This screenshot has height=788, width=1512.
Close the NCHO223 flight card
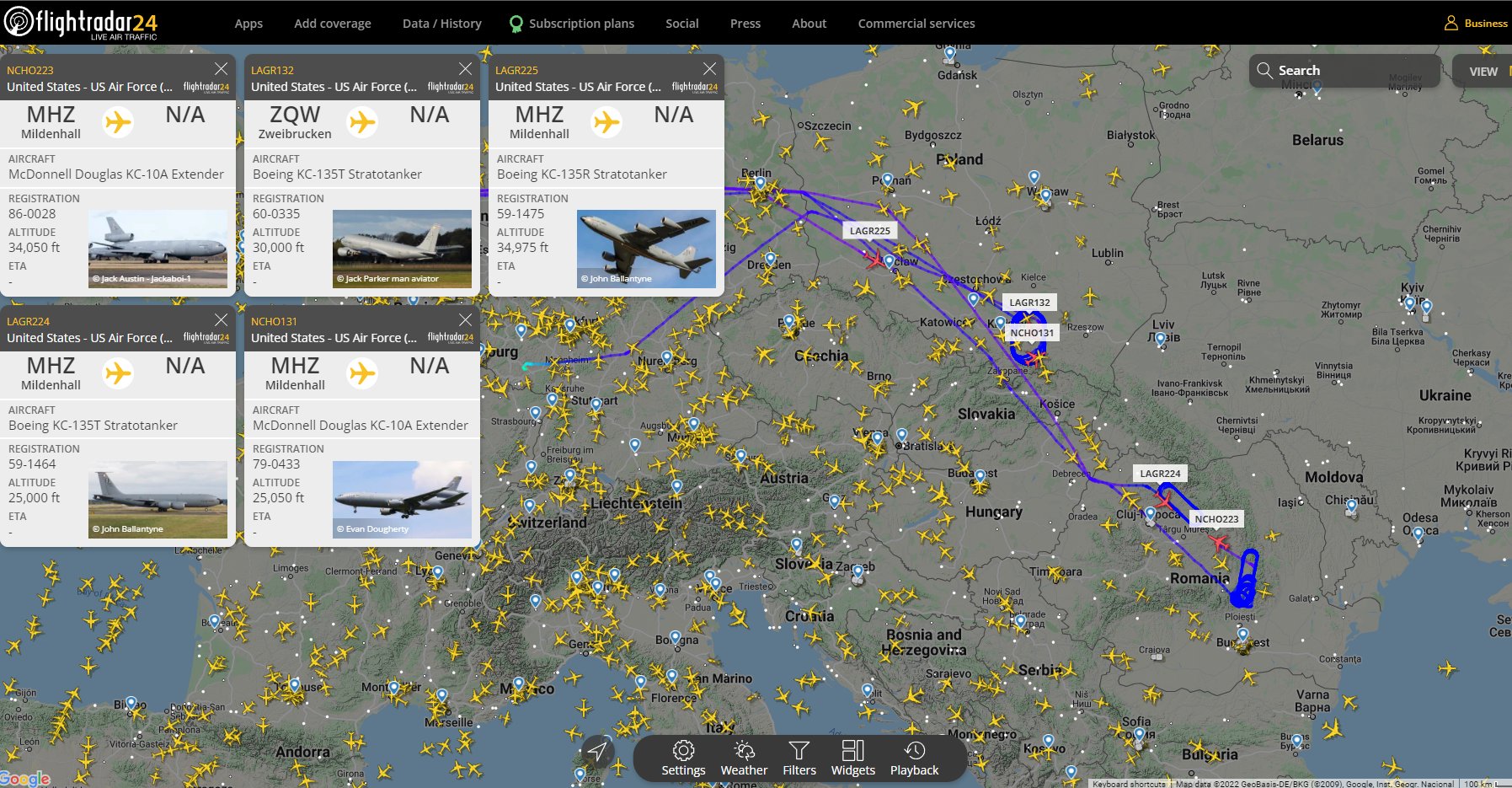click(x=221, y=69)
